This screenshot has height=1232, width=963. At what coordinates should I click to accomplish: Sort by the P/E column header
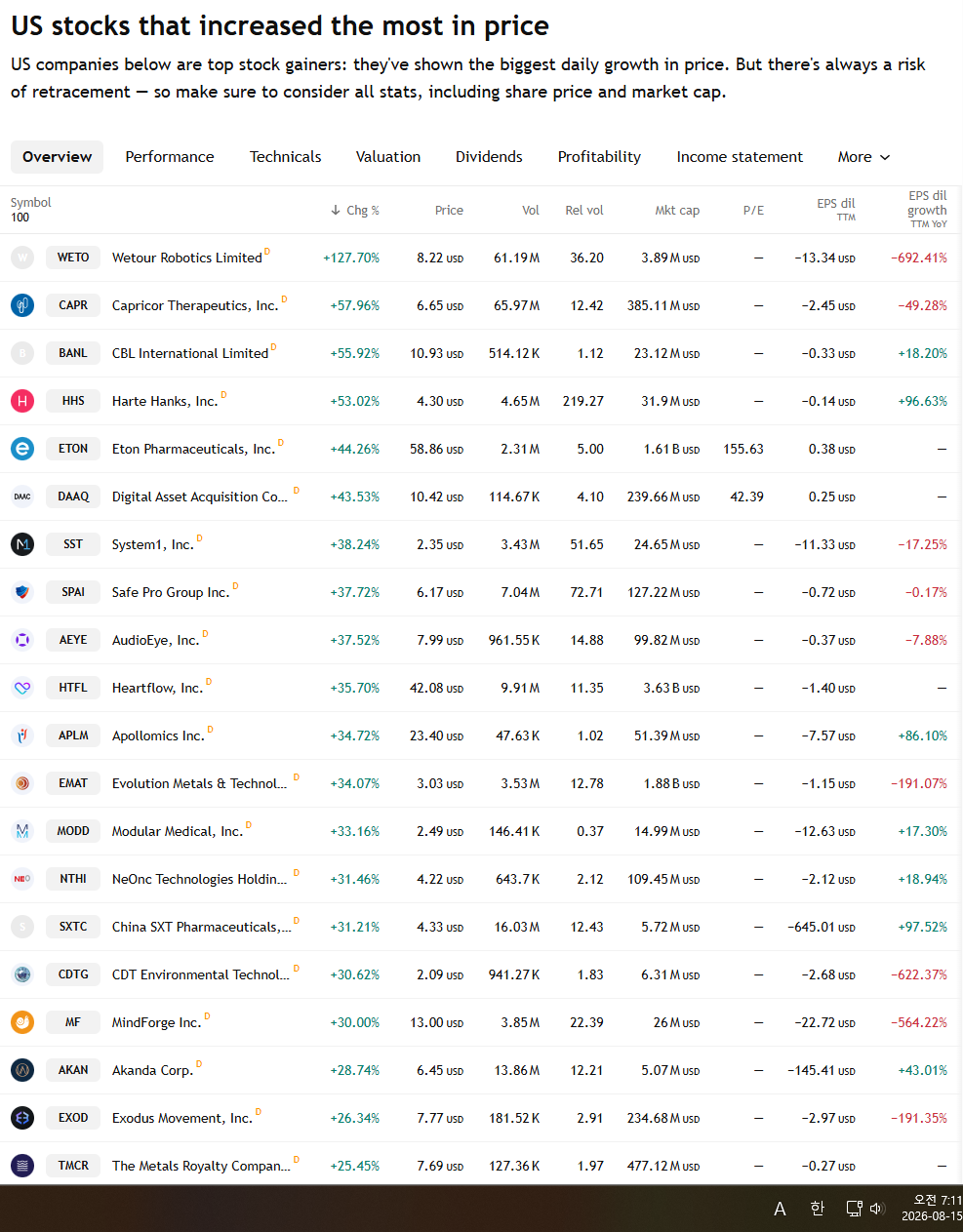pyautogui.click(x=753, y=211)
